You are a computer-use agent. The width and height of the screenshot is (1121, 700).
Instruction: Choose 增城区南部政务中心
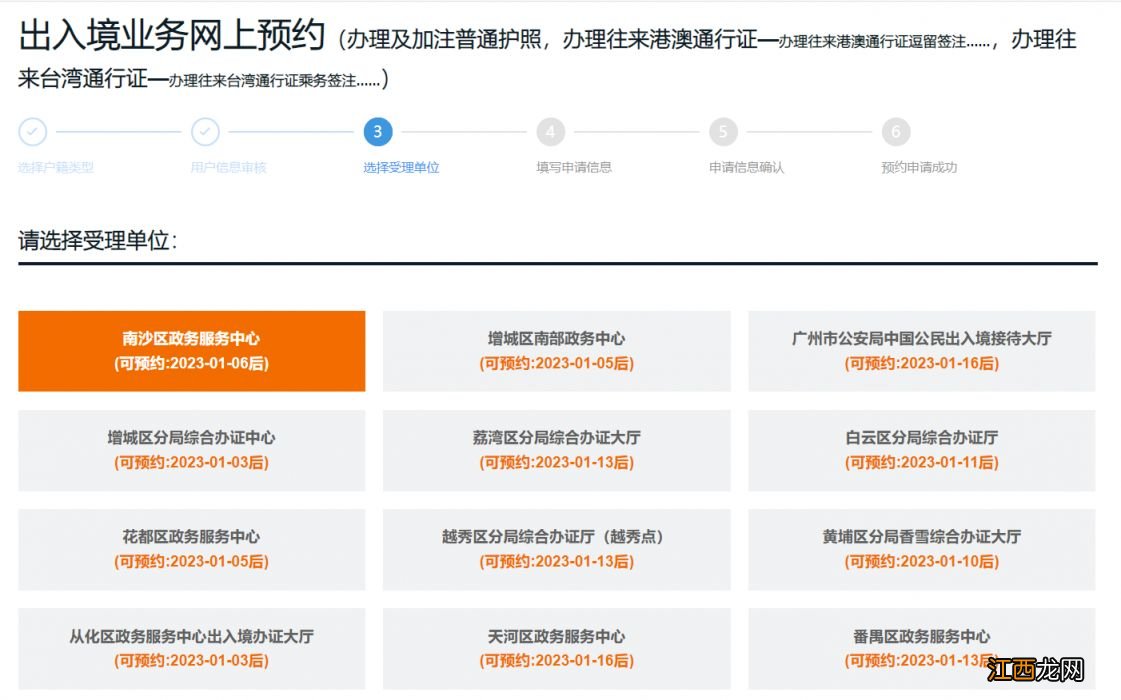(556, 350)
